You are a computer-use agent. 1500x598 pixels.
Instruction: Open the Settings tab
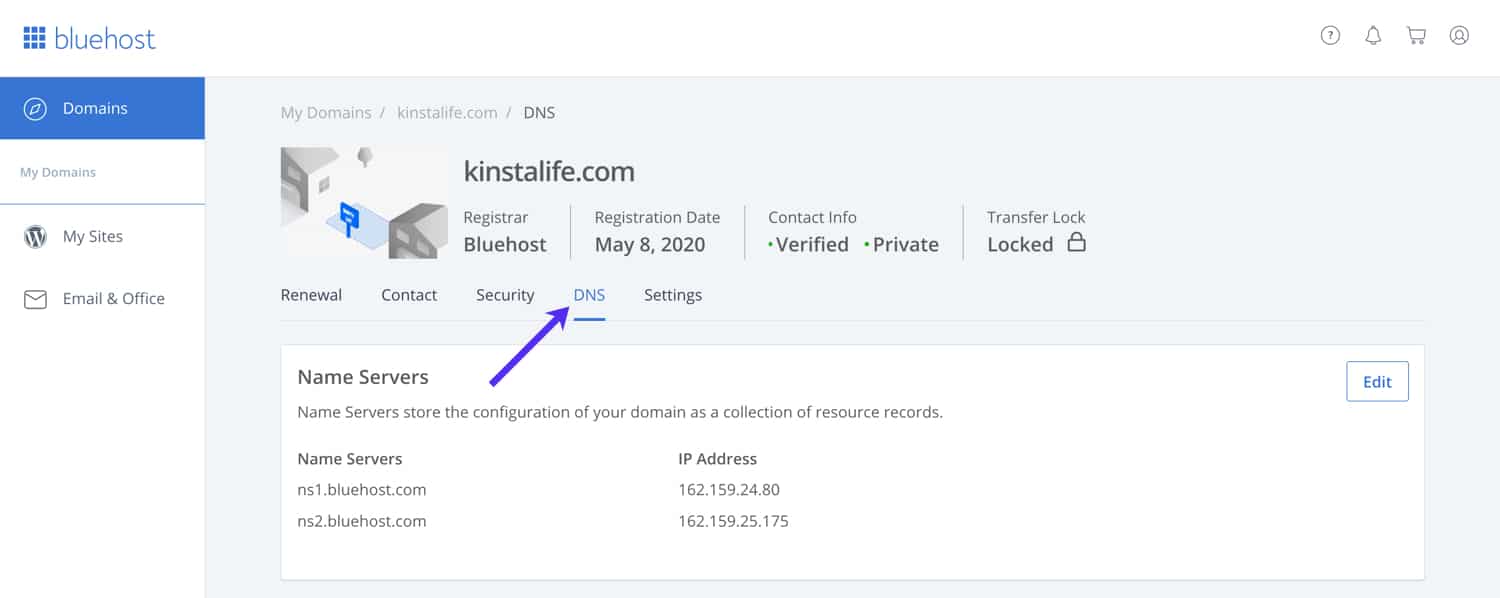[673, 294]
